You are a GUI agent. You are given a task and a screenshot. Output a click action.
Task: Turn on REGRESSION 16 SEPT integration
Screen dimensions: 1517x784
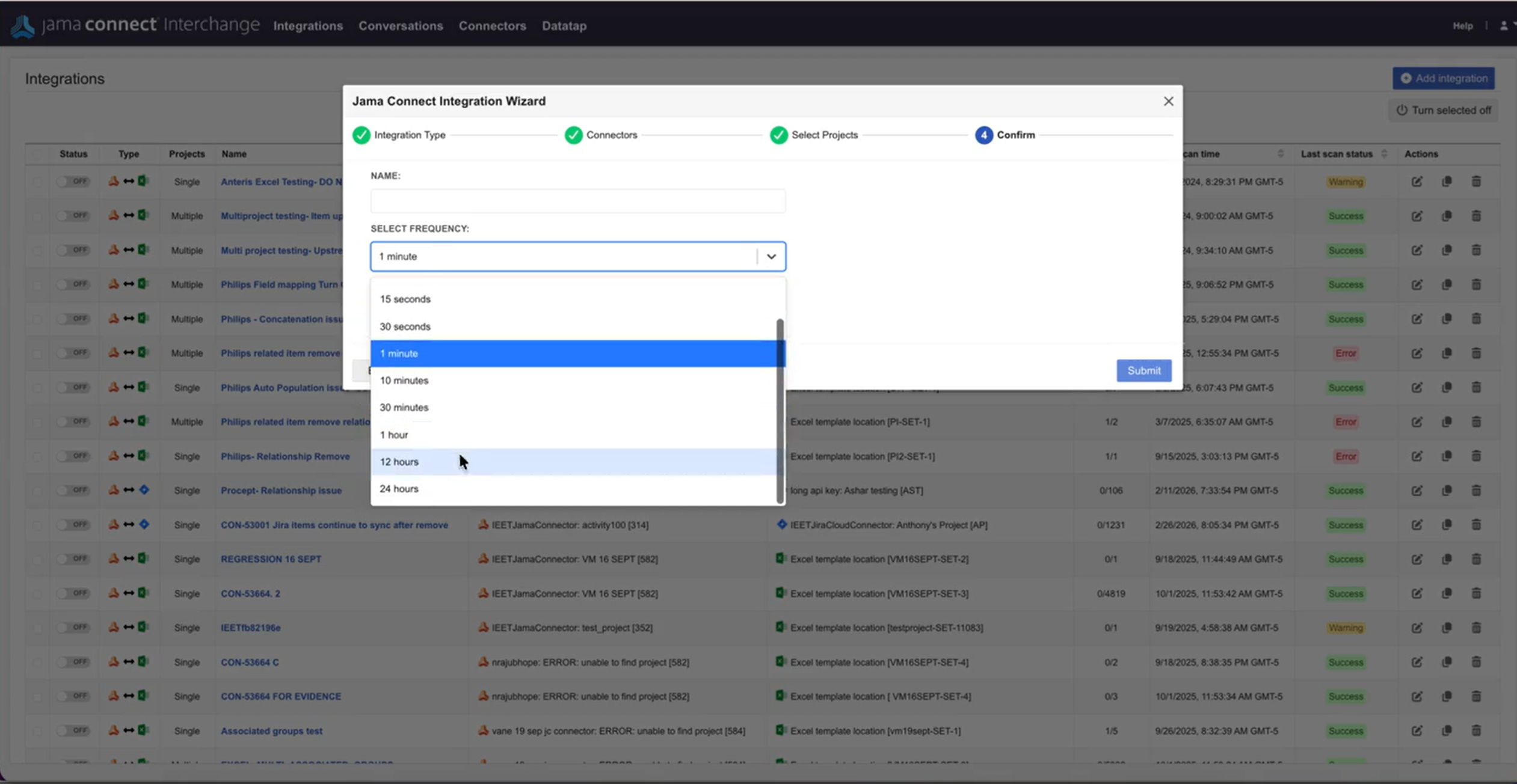click(73, 559)
